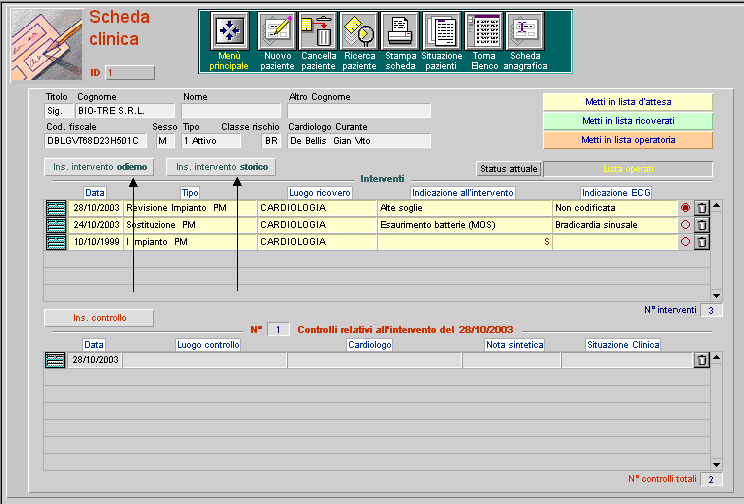Click the Cancella paziente icon
Screen dimensions: 744x504
[318, 31]
